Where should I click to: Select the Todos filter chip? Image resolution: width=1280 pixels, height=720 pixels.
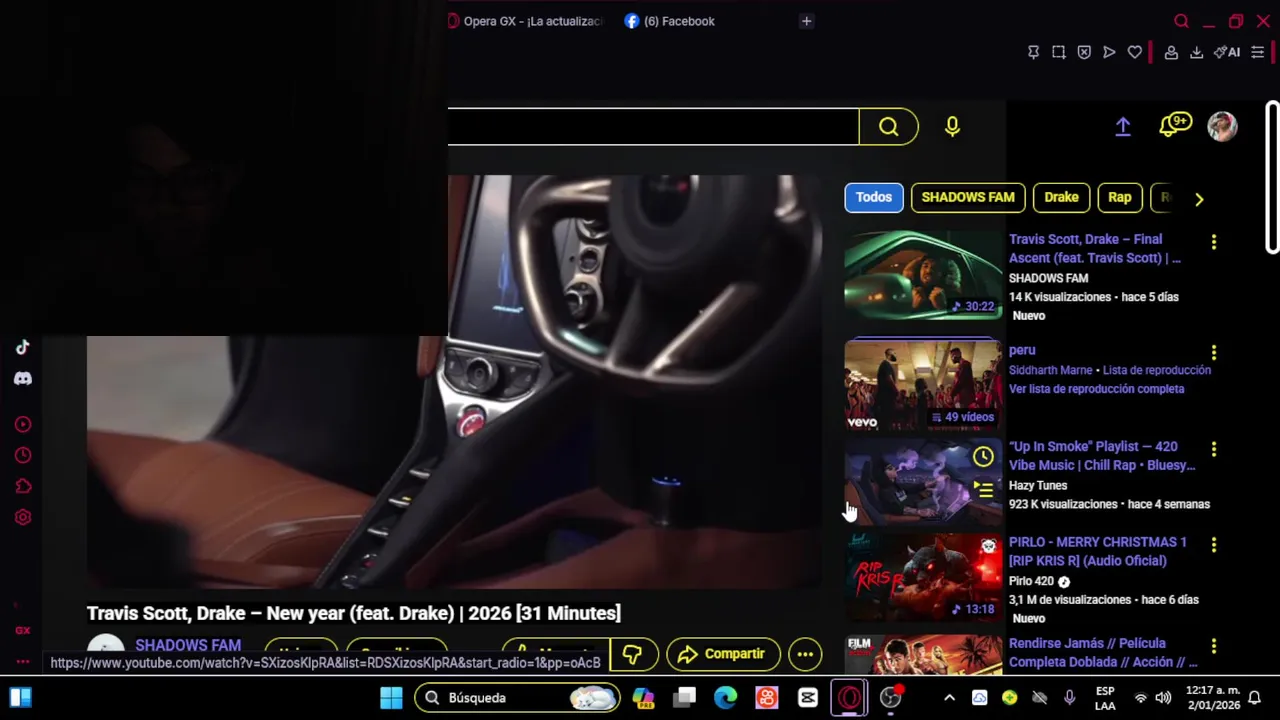(x=873, y=197)
